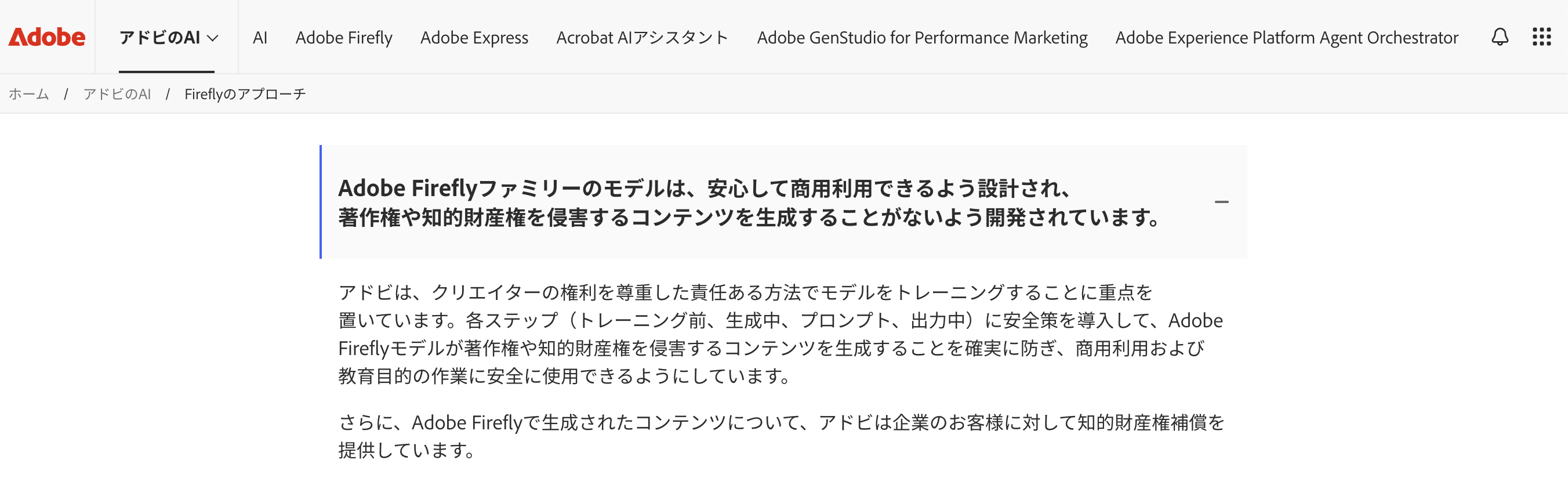Open Adobe GenStudio for Performance Marketing
The image size is (1568, 492).
pos(921,38)
